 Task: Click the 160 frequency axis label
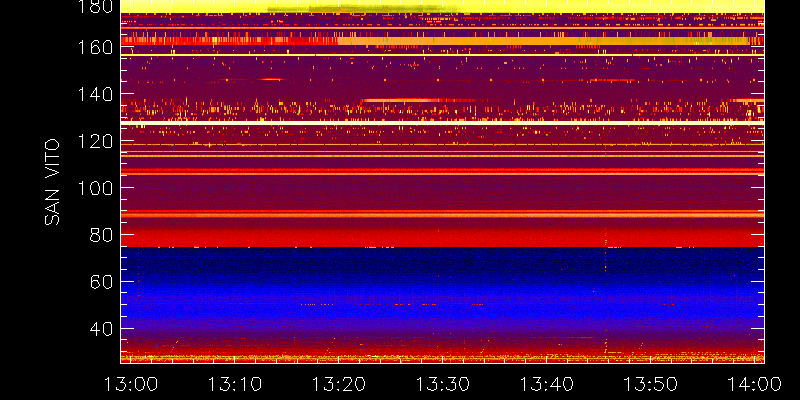95,47
